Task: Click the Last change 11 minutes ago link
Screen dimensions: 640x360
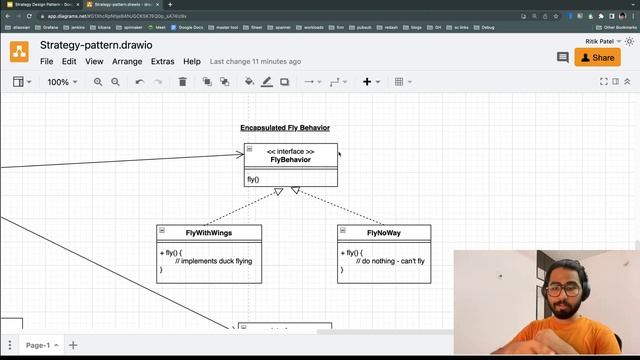Action: (256, 61)
